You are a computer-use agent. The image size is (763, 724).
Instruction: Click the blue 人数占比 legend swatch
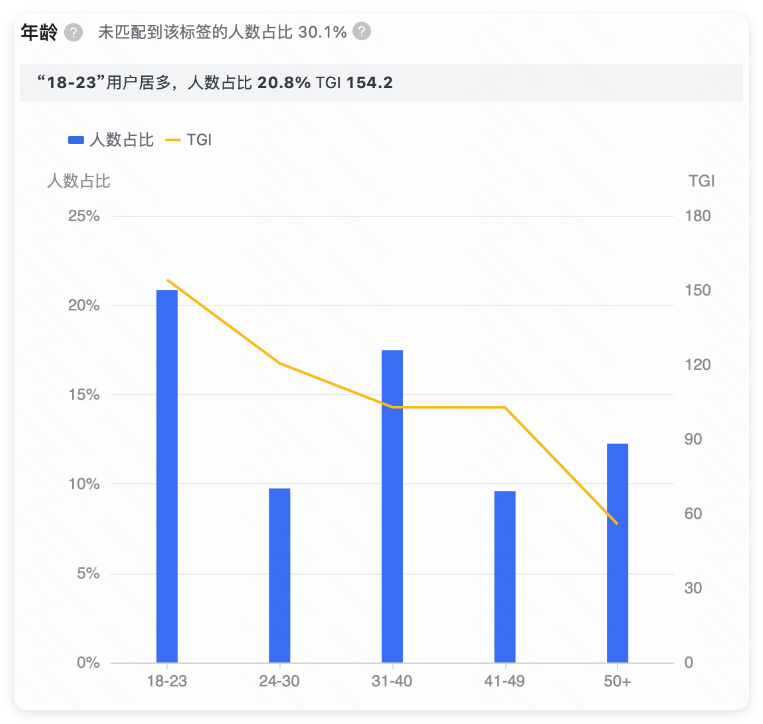pos(76,140)
